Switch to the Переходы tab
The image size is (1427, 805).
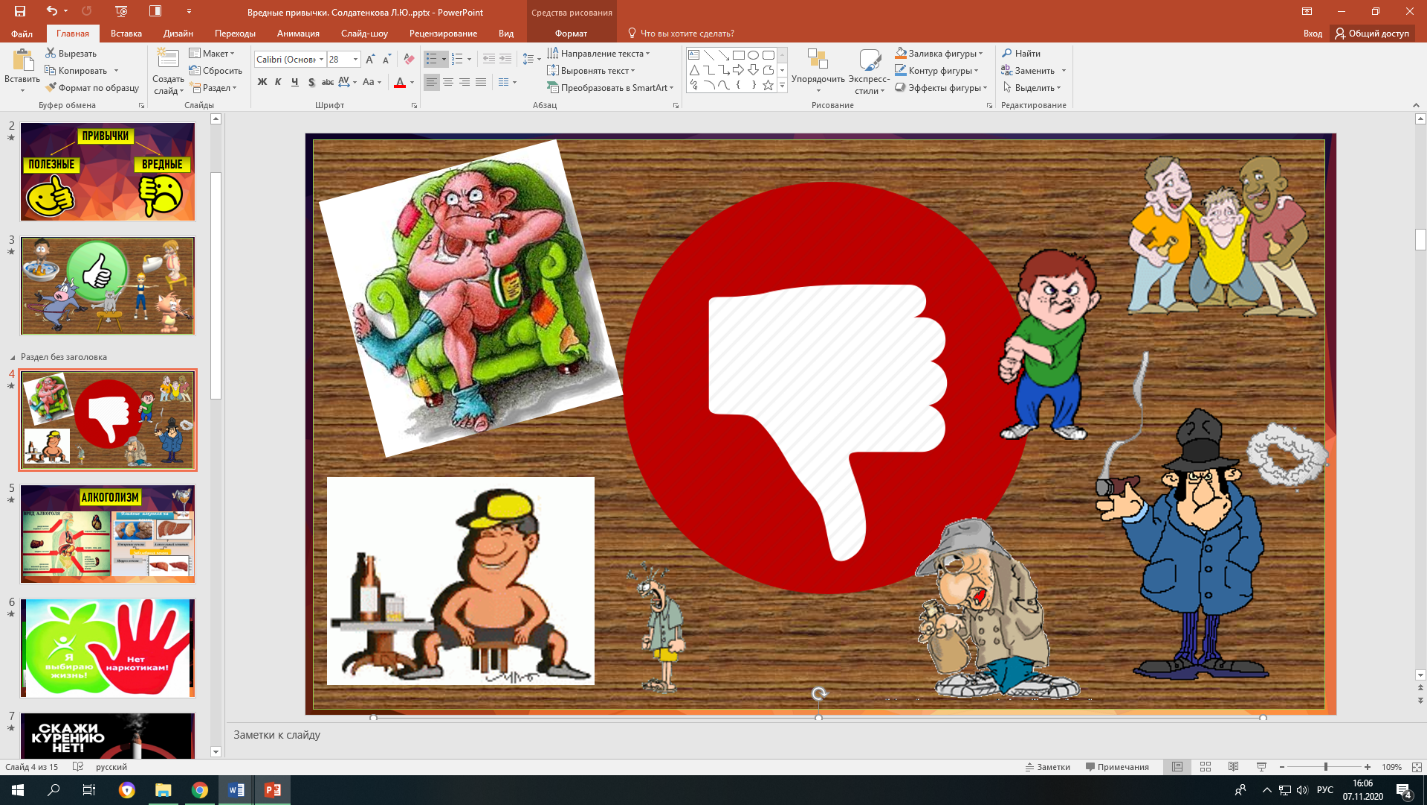coord(235,33)
